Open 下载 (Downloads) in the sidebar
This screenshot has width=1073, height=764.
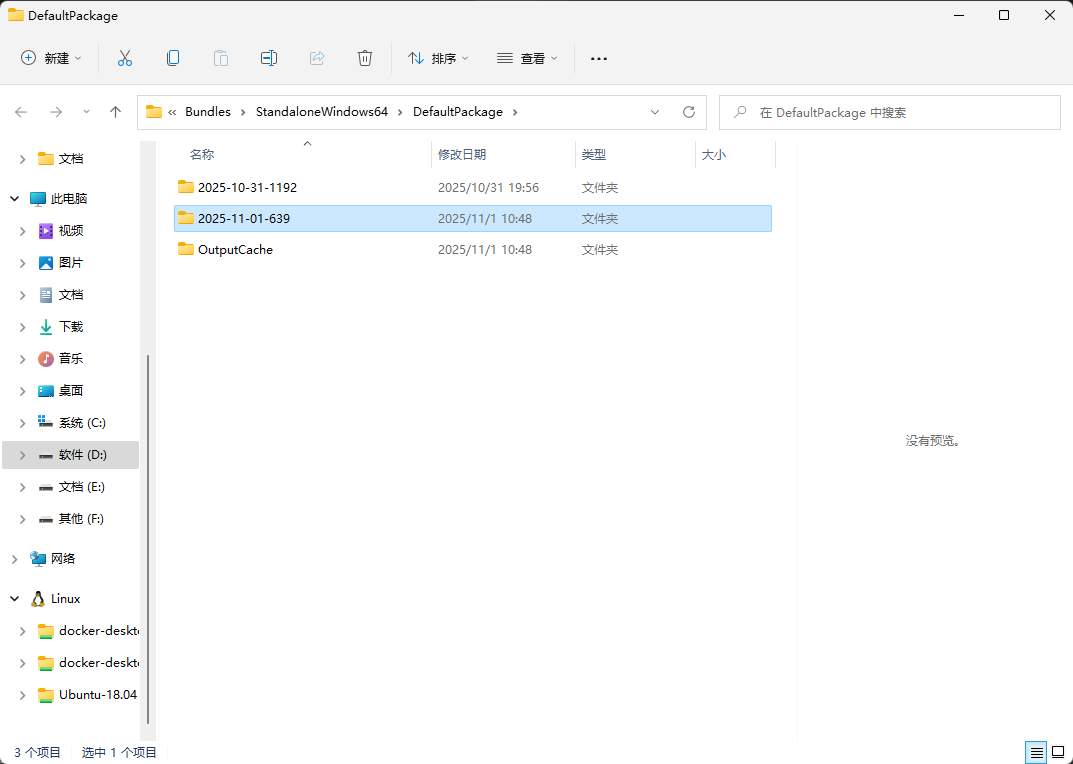click(71, 327)
